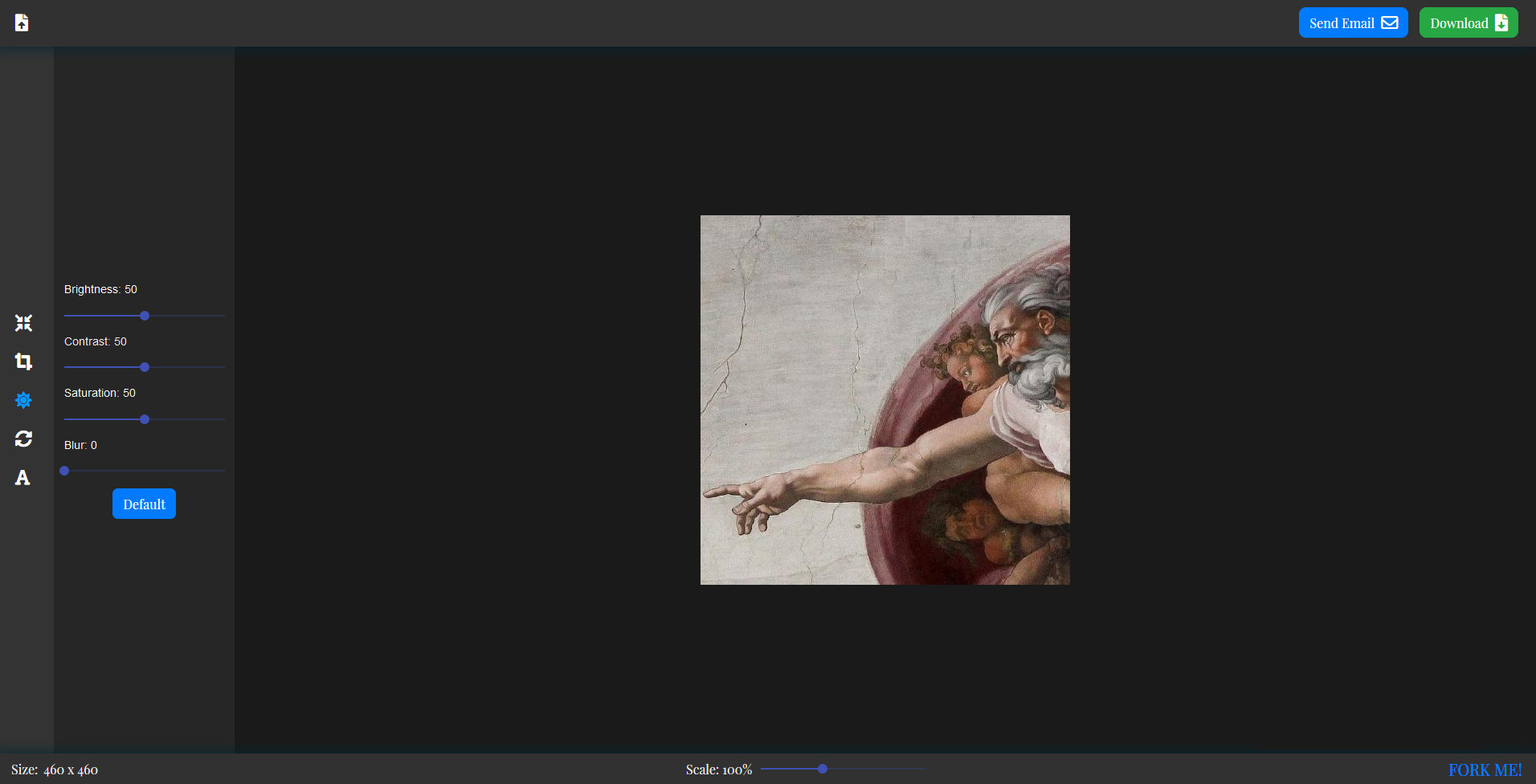Open the filter adjustments gear icon
The height and width of the screenshot is (784, 1536).
click(x=23, y=400)
